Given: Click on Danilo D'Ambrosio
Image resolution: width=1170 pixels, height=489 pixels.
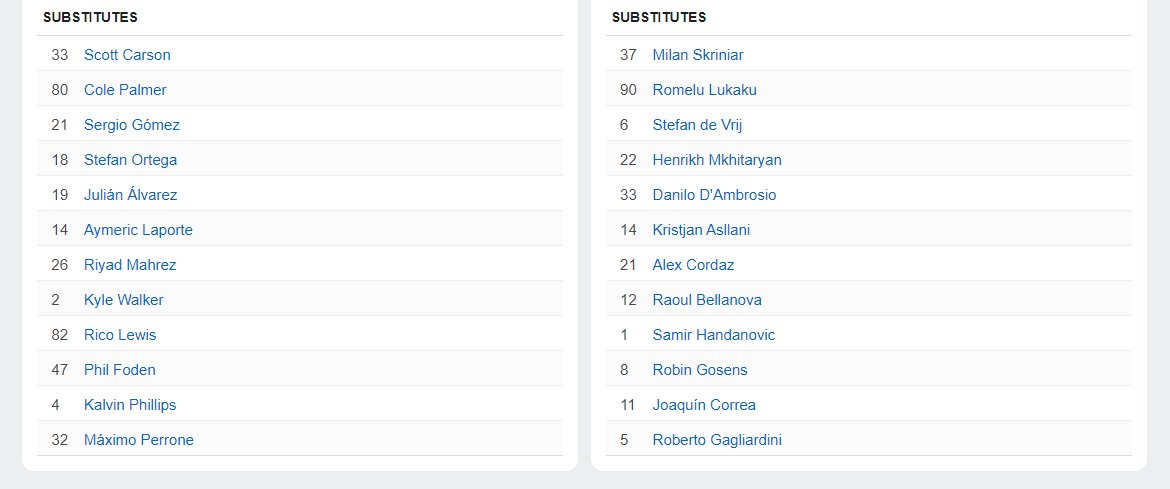Looking at the screenshot, I should (714, 195).
